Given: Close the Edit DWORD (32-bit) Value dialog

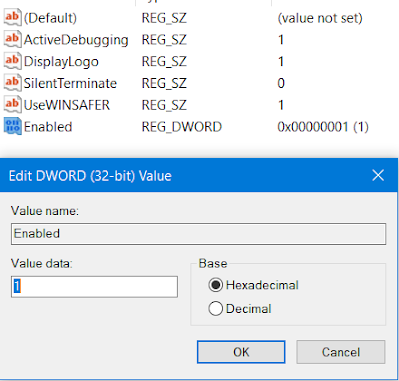Looking at the screenshot, I should tap(378, 175).
